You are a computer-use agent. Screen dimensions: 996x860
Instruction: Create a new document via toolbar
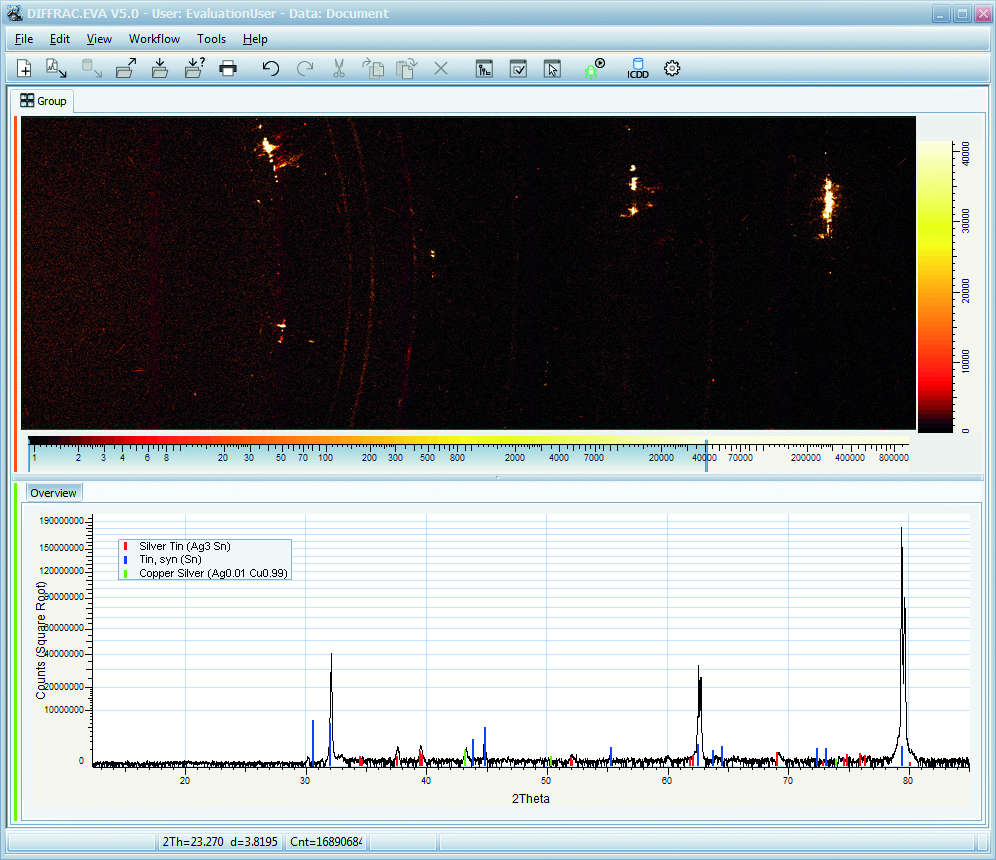pyautogui.click(x=25, y=69)
